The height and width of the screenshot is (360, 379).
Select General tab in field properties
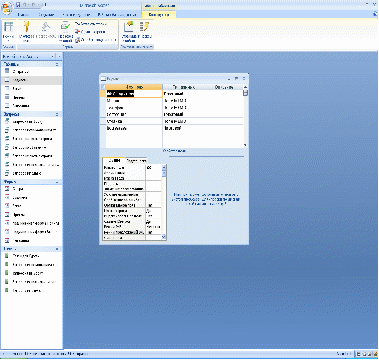(114, 161)
